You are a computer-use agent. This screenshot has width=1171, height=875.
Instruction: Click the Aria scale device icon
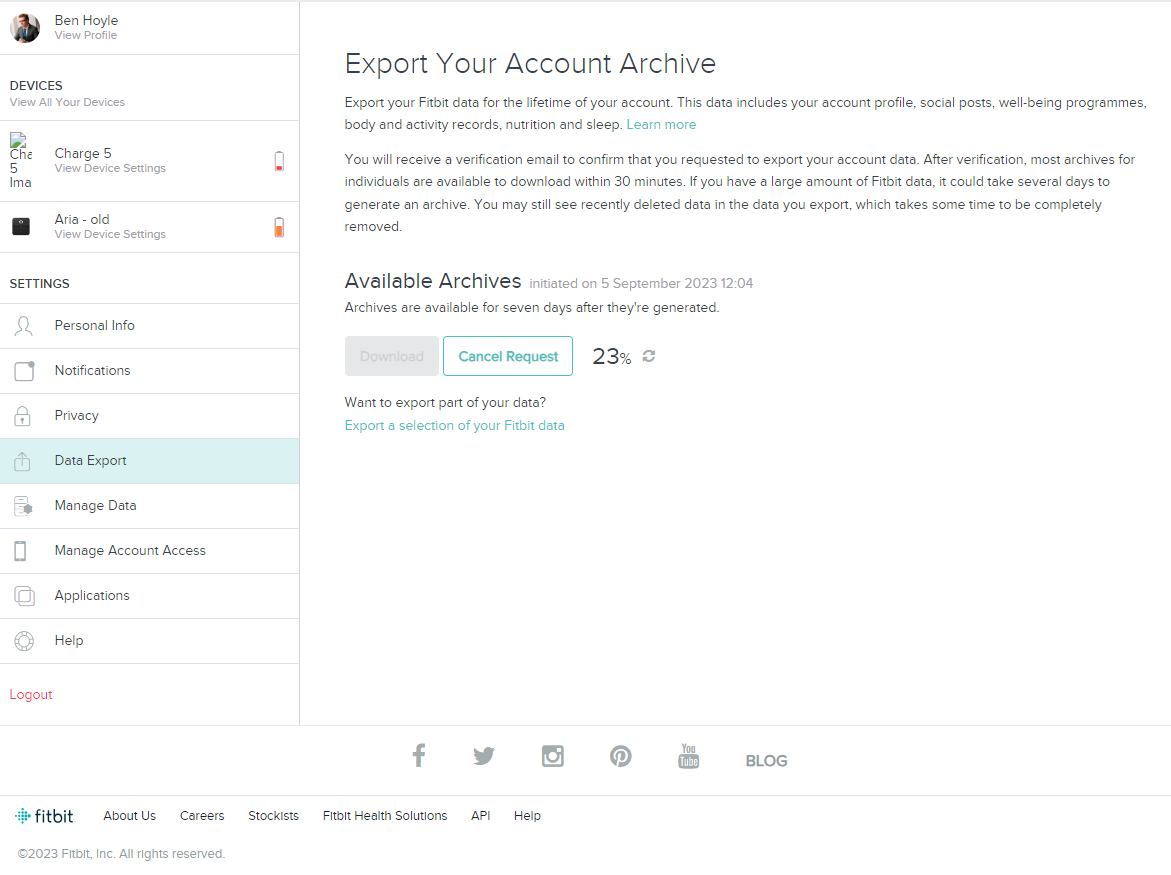point(21,227)
